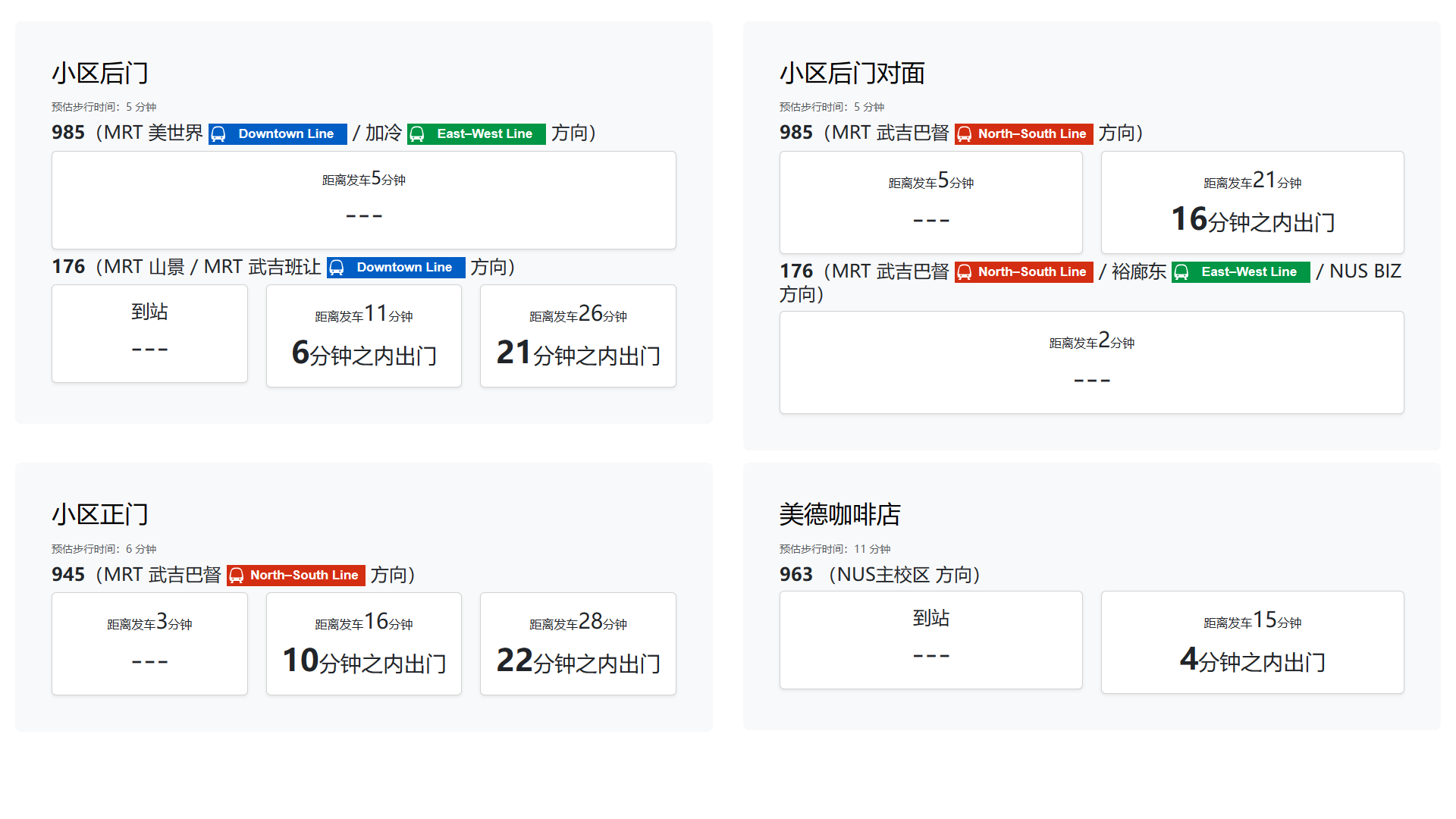Select the 4分钟之内出门 card at 美德咖啡店
Screen dimensions: 1456x819
(x=1251, y=642)
